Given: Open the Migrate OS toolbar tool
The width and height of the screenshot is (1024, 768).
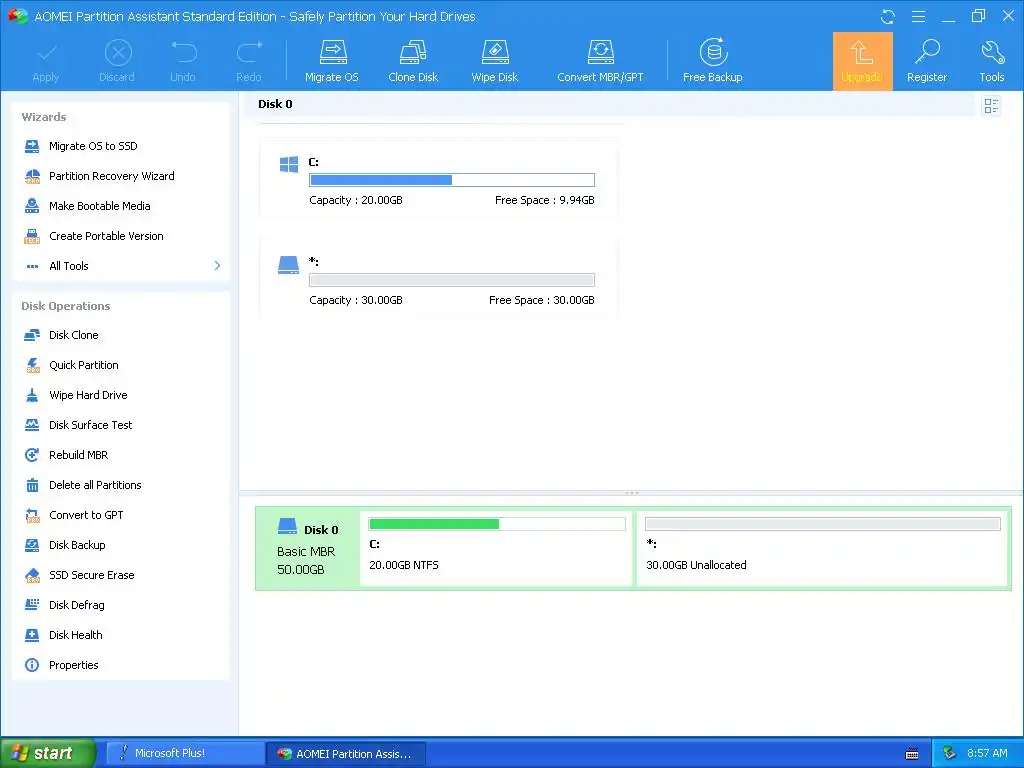Looking at the screenshot, I should tap(332, 62).
